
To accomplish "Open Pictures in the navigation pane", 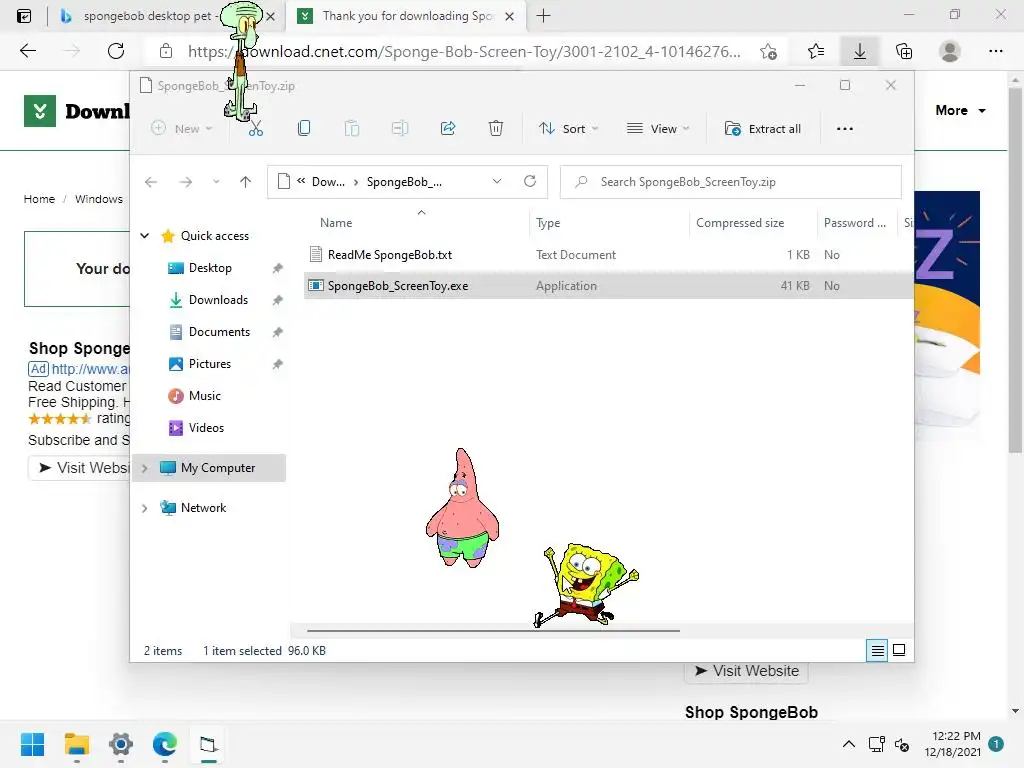I will [210, 364].
